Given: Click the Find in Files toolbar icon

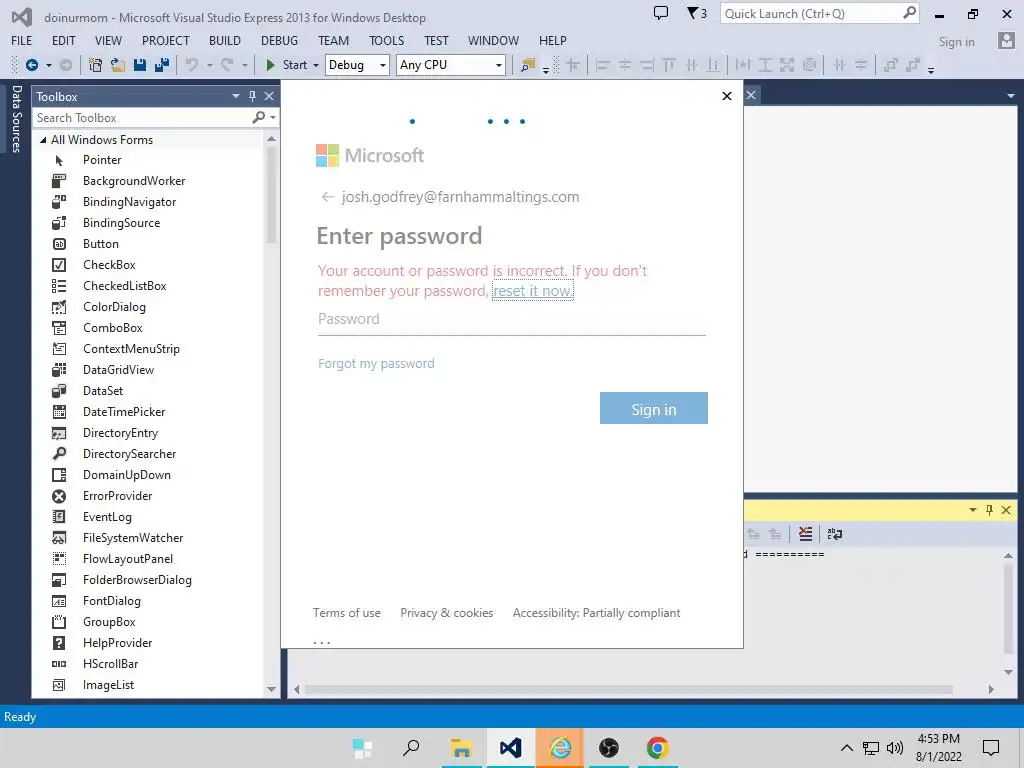Looking at the screenshot, I should tap(528, 65).
